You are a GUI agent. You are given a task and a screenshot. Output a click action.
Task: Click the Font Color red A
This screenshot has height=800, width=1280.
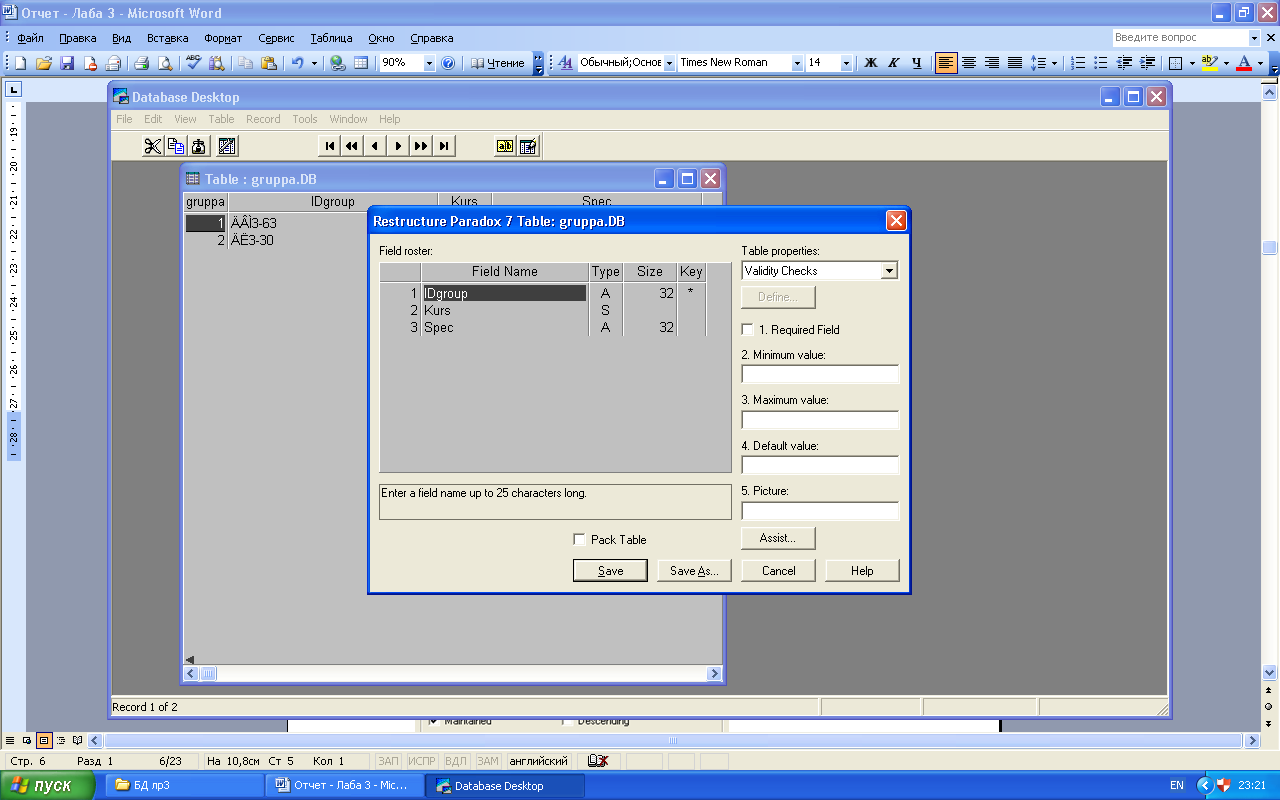pyautogui.click(x=1244, y=63)
